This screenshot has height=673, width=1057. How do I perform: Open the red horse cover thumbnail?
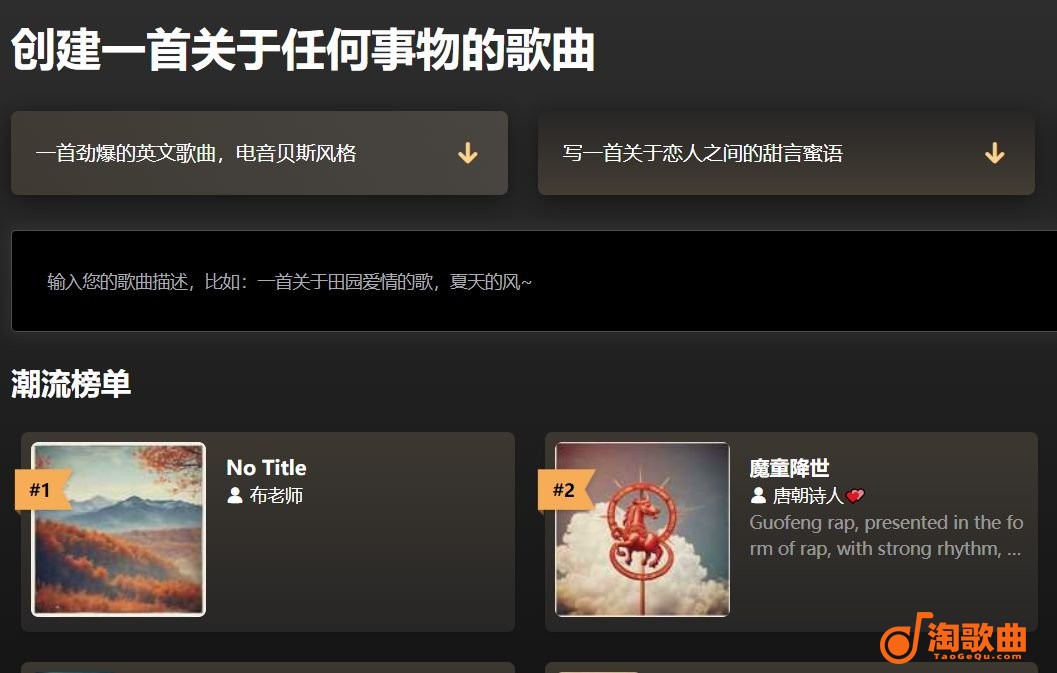click(642, 529)
